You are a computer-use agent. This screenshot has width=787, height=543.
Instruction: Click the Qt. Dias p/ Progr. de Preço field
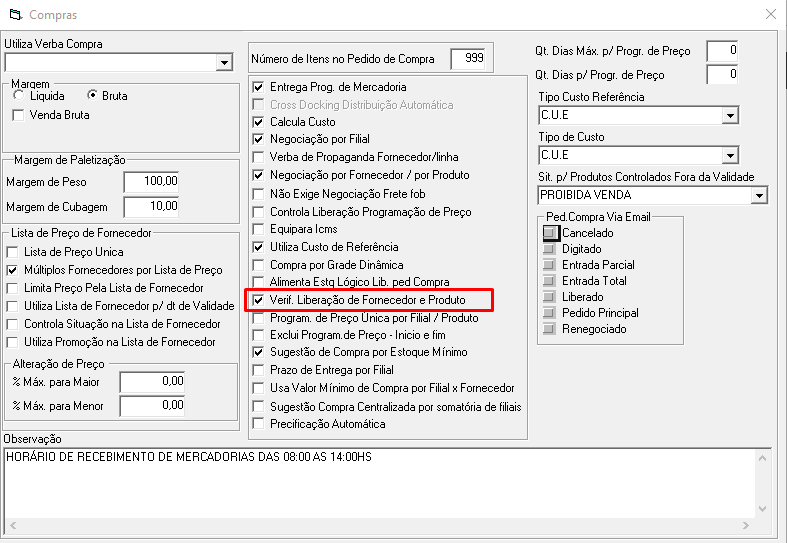click(722, 74)
